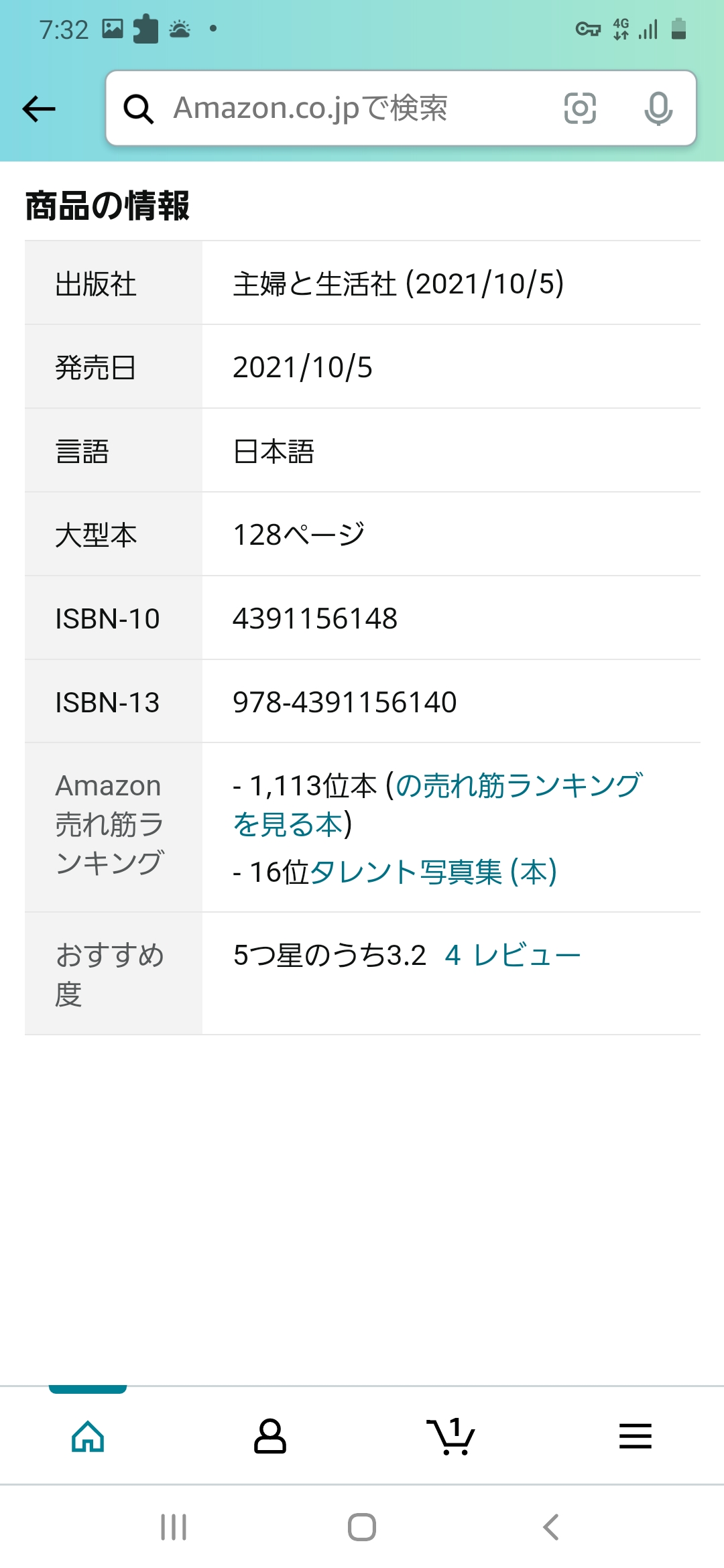Image resolution: width=724 pixels, height=1568 pixels.
Task: Tap Android recent apps button
Action: [x=174, y=1527]
